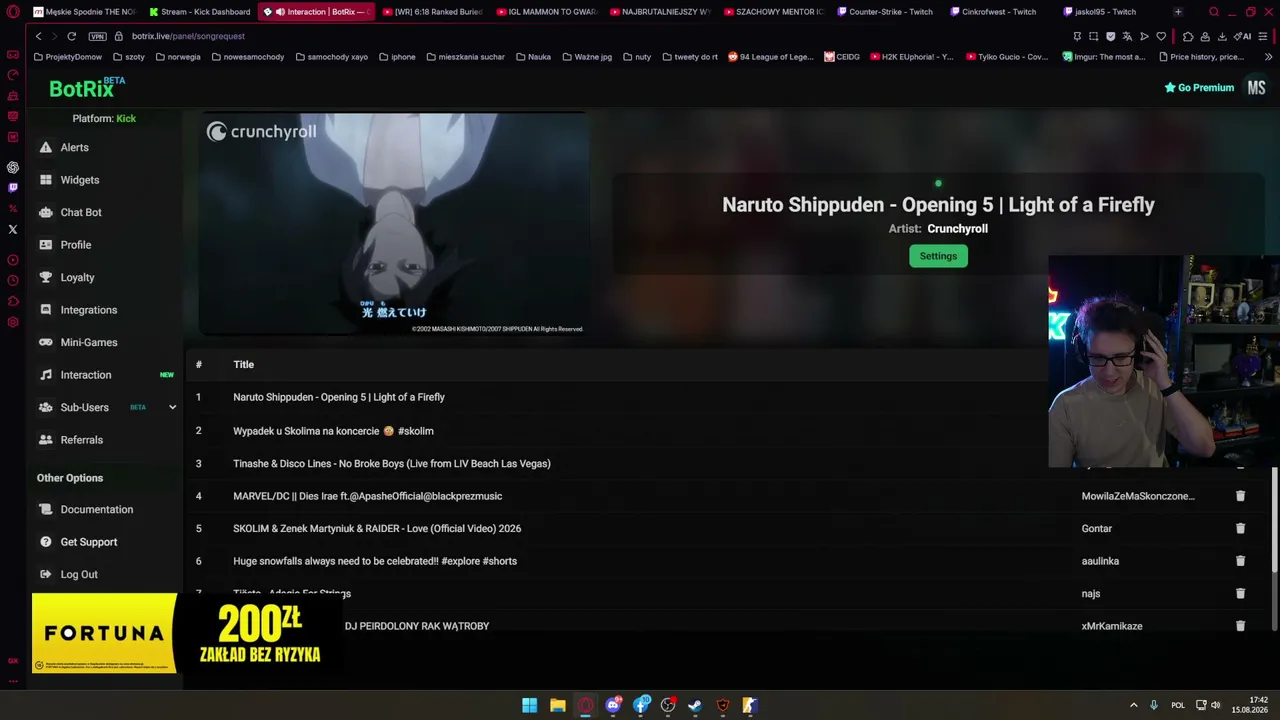Click the Windows Start button

pyautogui.click(x=530, y=705)
